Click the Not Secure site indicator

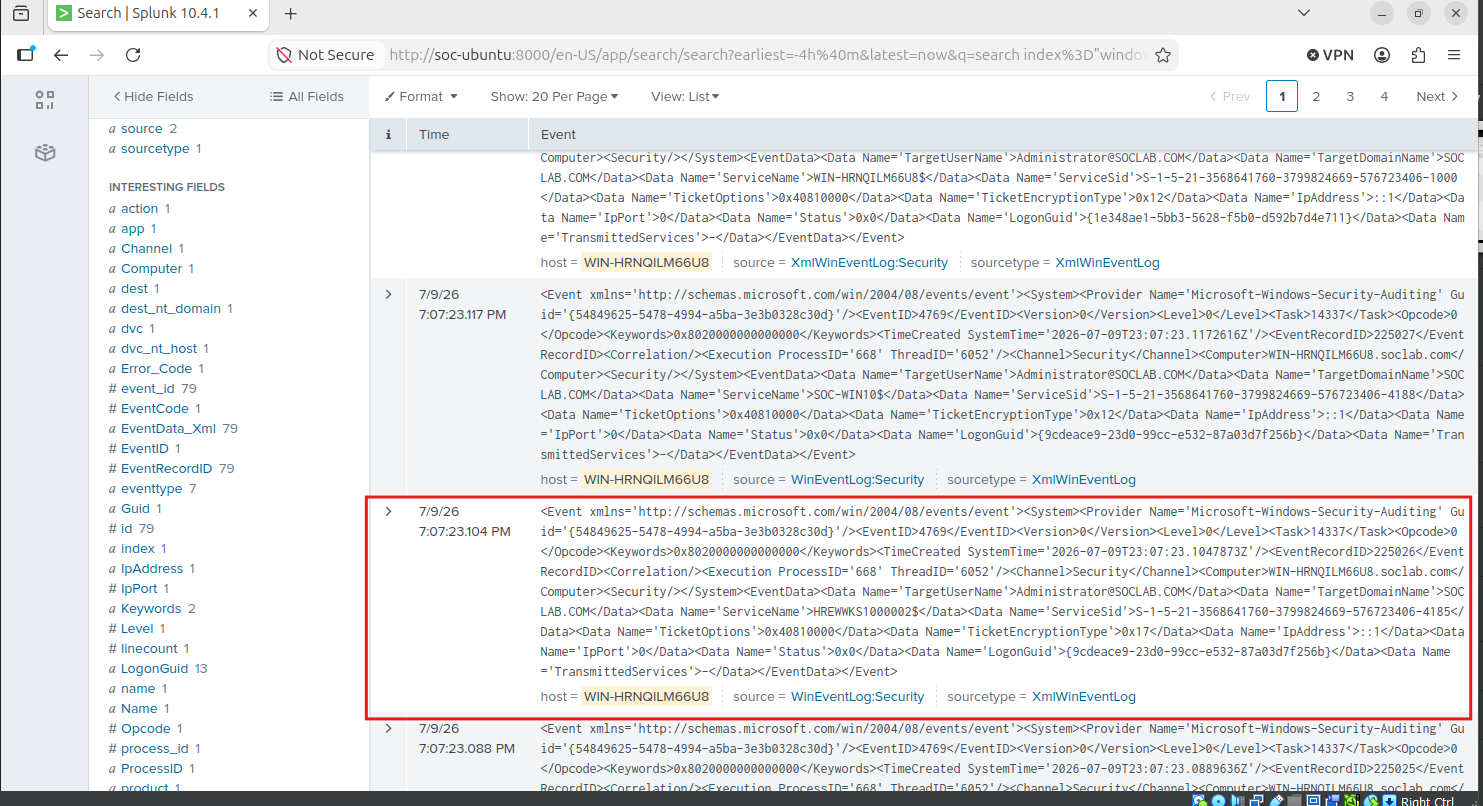pyautogui.click(x=325, y=55)
